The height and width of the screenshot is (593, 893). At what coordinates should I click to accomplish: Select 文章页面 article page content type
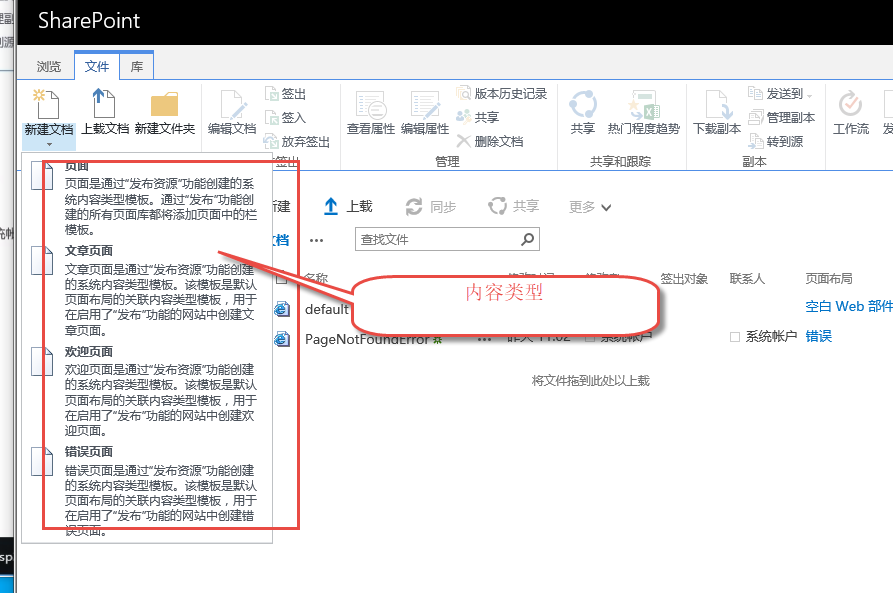pos(147,291)
